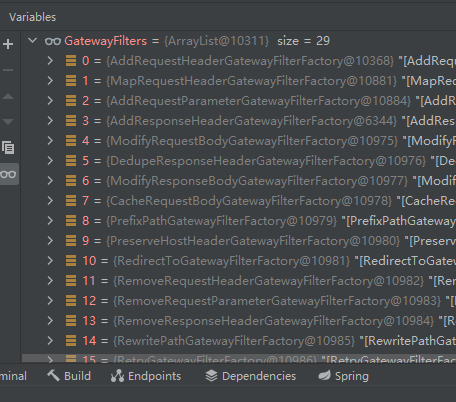The height and width of the screenshot is (402, 456).
Task: Select CacheRequestBodyGatewayFilterFactory@10978 text
Action: (x=249, y=201)
